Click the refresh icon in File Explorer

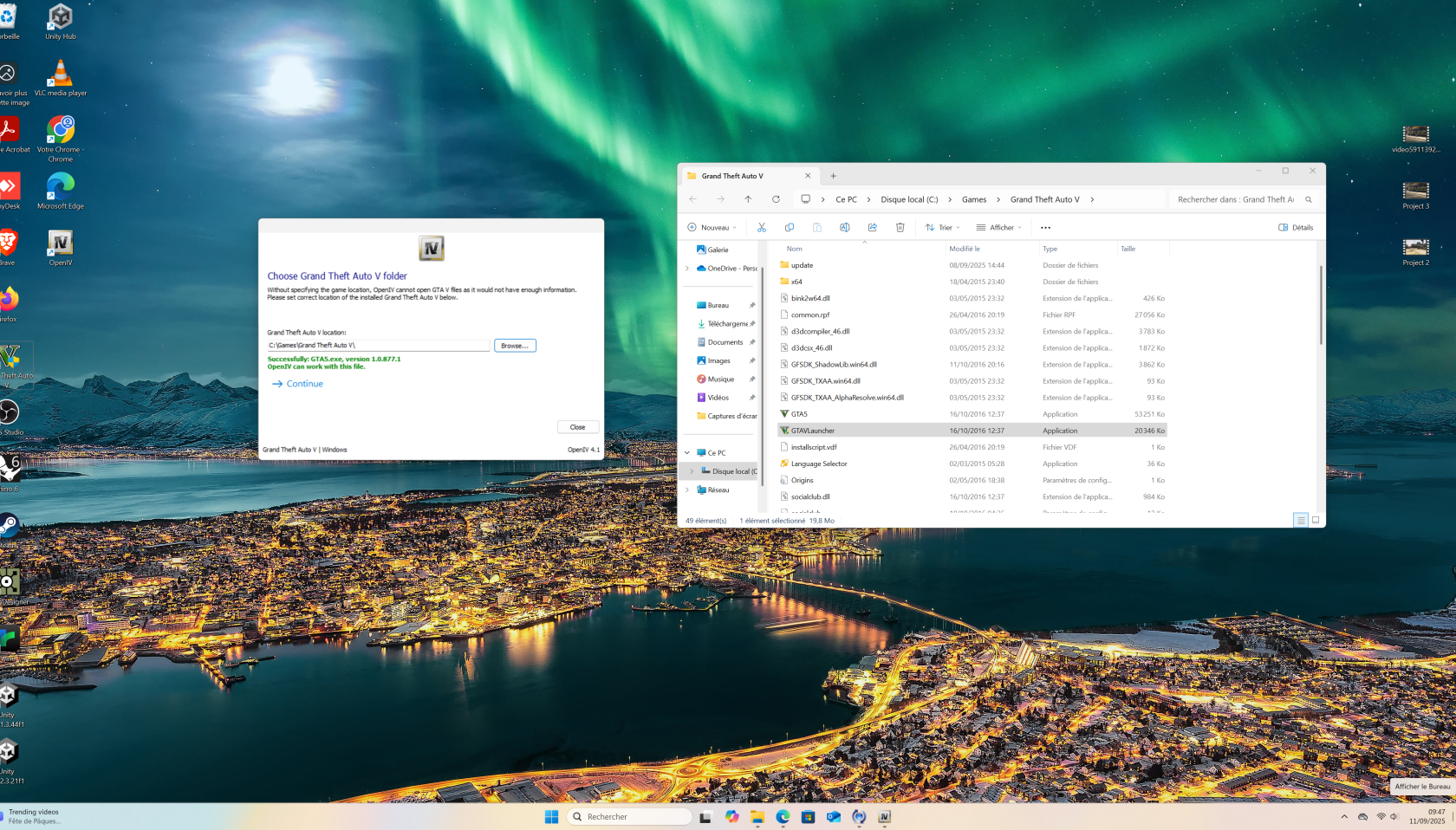pos(776,199)
